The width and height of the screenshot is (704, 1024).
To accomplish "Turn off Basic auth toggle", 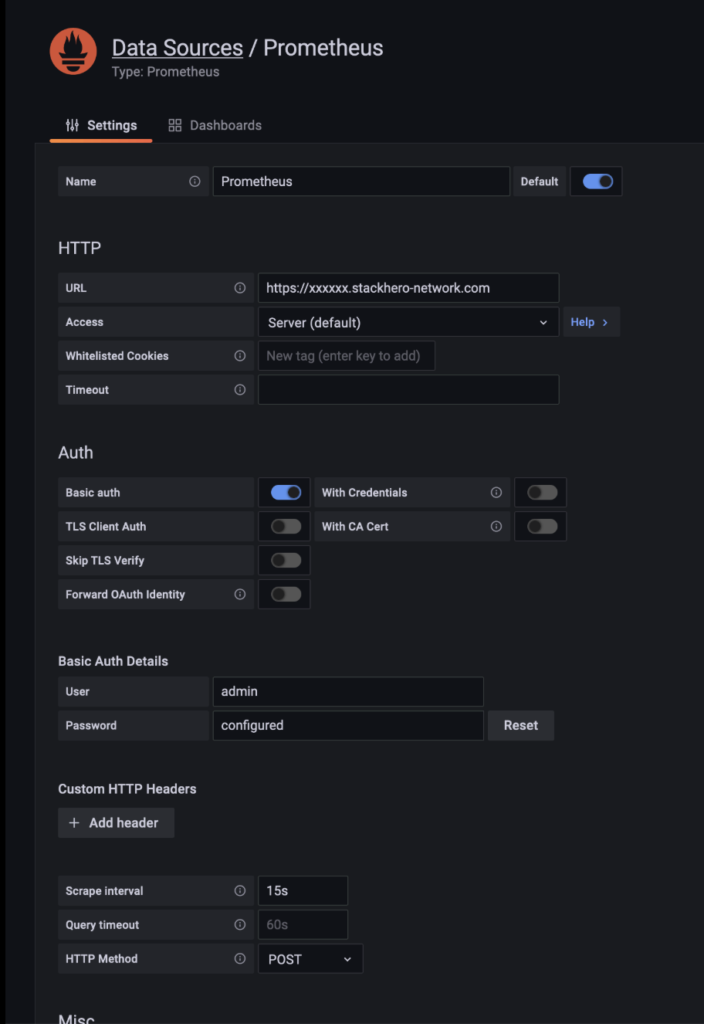I will 285,493.
